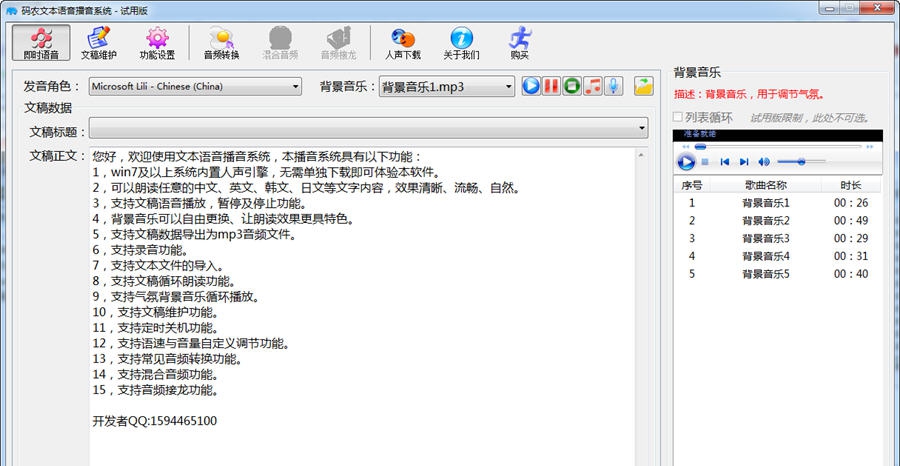The width and height of the screenshot is (900, 466).
Task: Skip to previous track in music player
Action: click(x=724, y=162)
